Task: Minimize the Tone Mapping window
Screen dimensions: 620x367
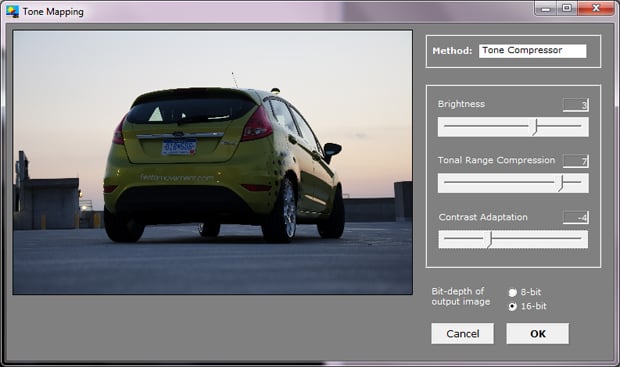Action: [x=546, y=8]
